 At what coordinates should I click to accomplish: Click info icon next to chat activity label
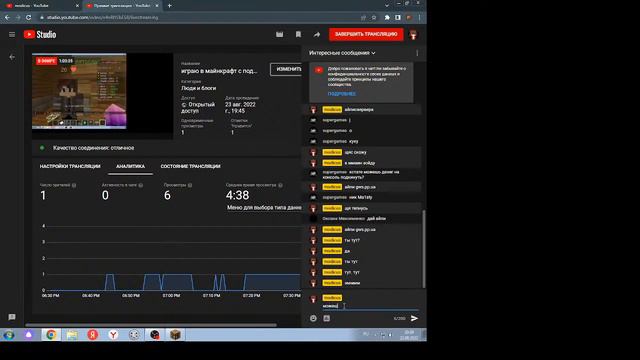[140, 185]
